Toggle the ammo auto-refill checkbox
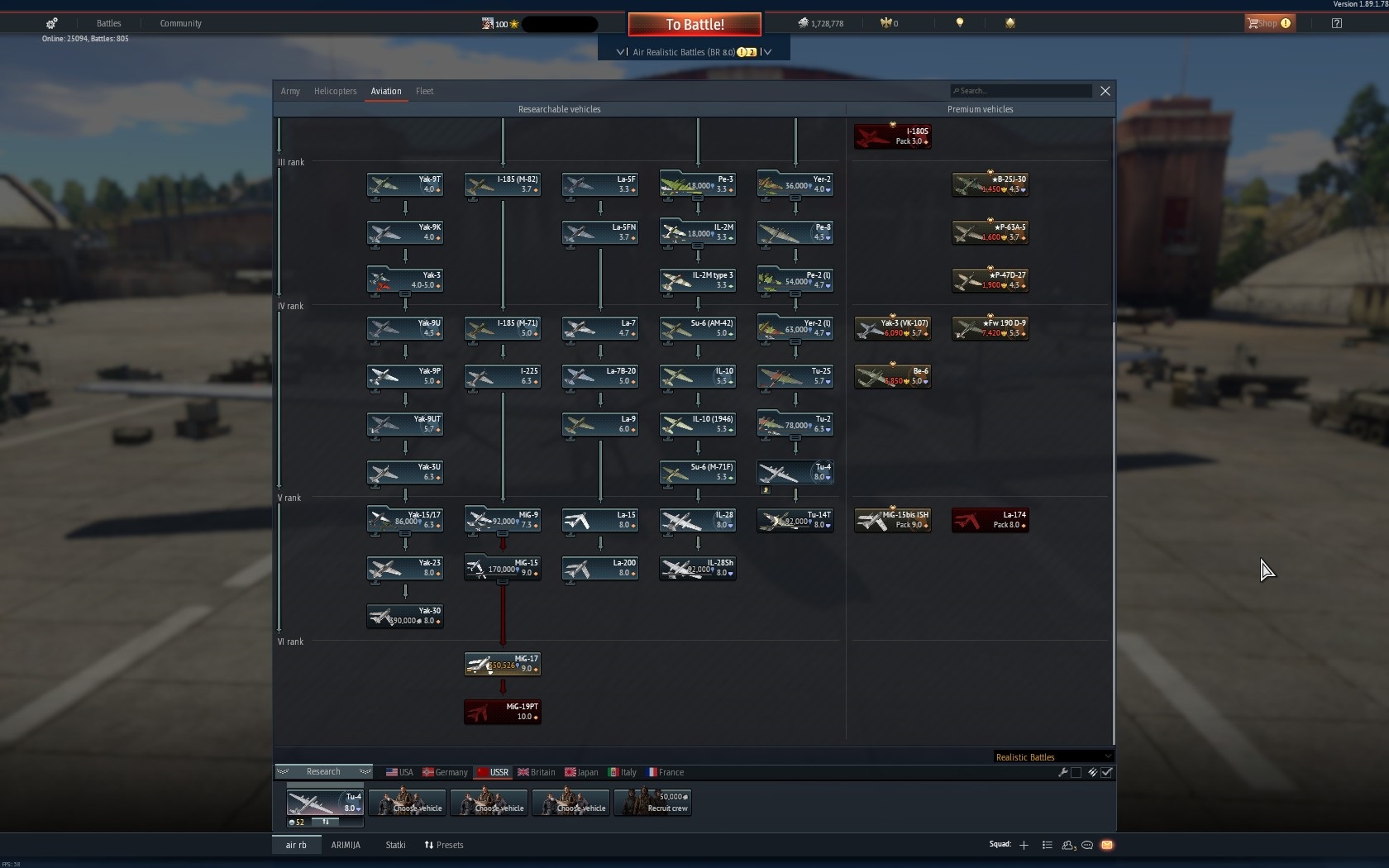This screenshot has width=1389, height=868. (x=1107, y=772)
